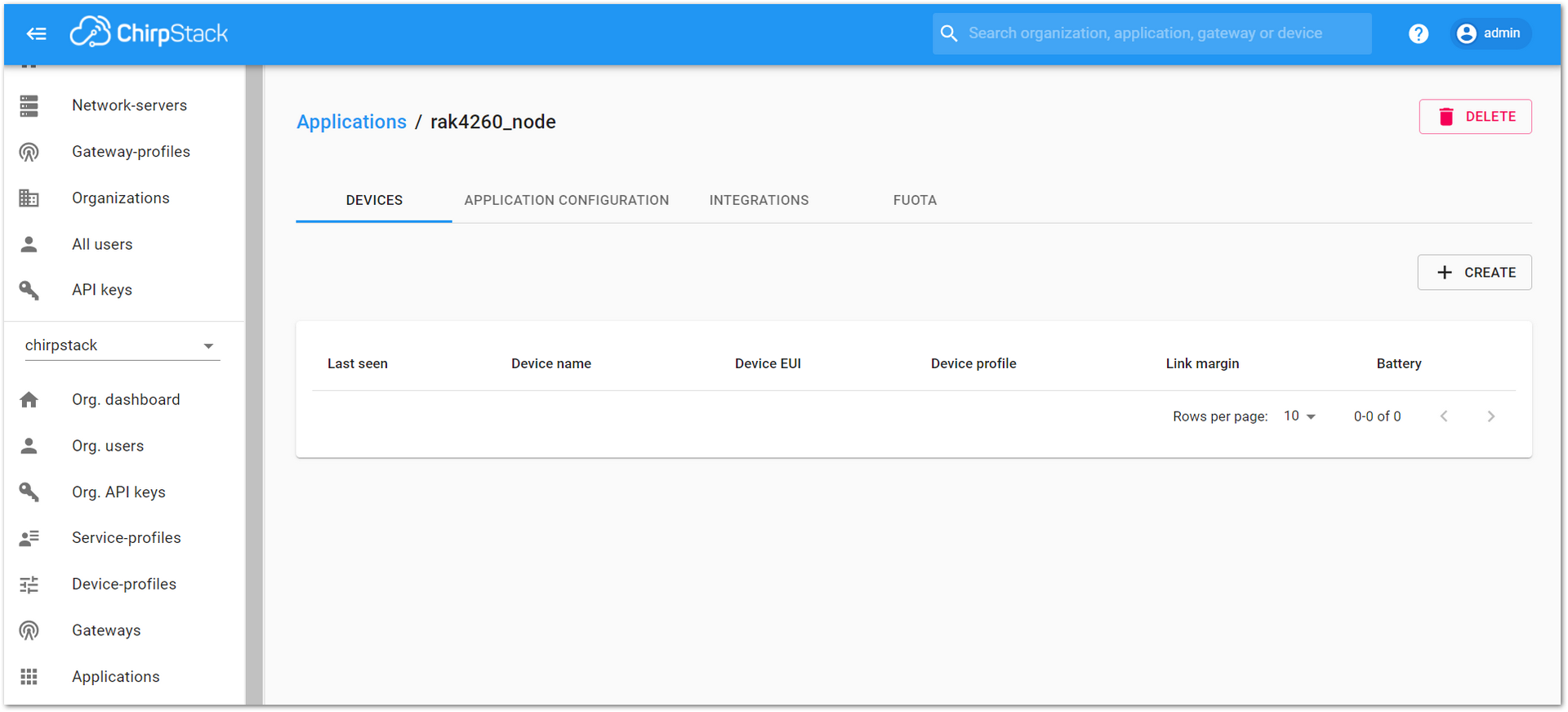Open All users in the sidebar
Viewport: 1568px width, 712px height.
pos(102,244)
